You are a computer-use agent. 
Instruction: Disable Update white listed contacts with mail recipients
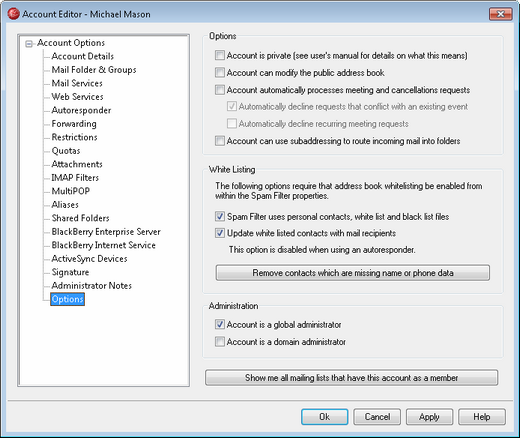tap(220, 233)
